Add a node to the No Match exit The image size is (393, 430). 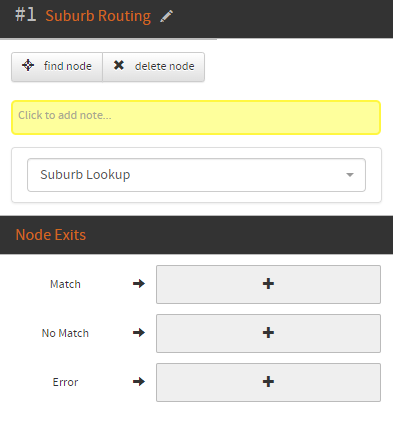point(268,333)
